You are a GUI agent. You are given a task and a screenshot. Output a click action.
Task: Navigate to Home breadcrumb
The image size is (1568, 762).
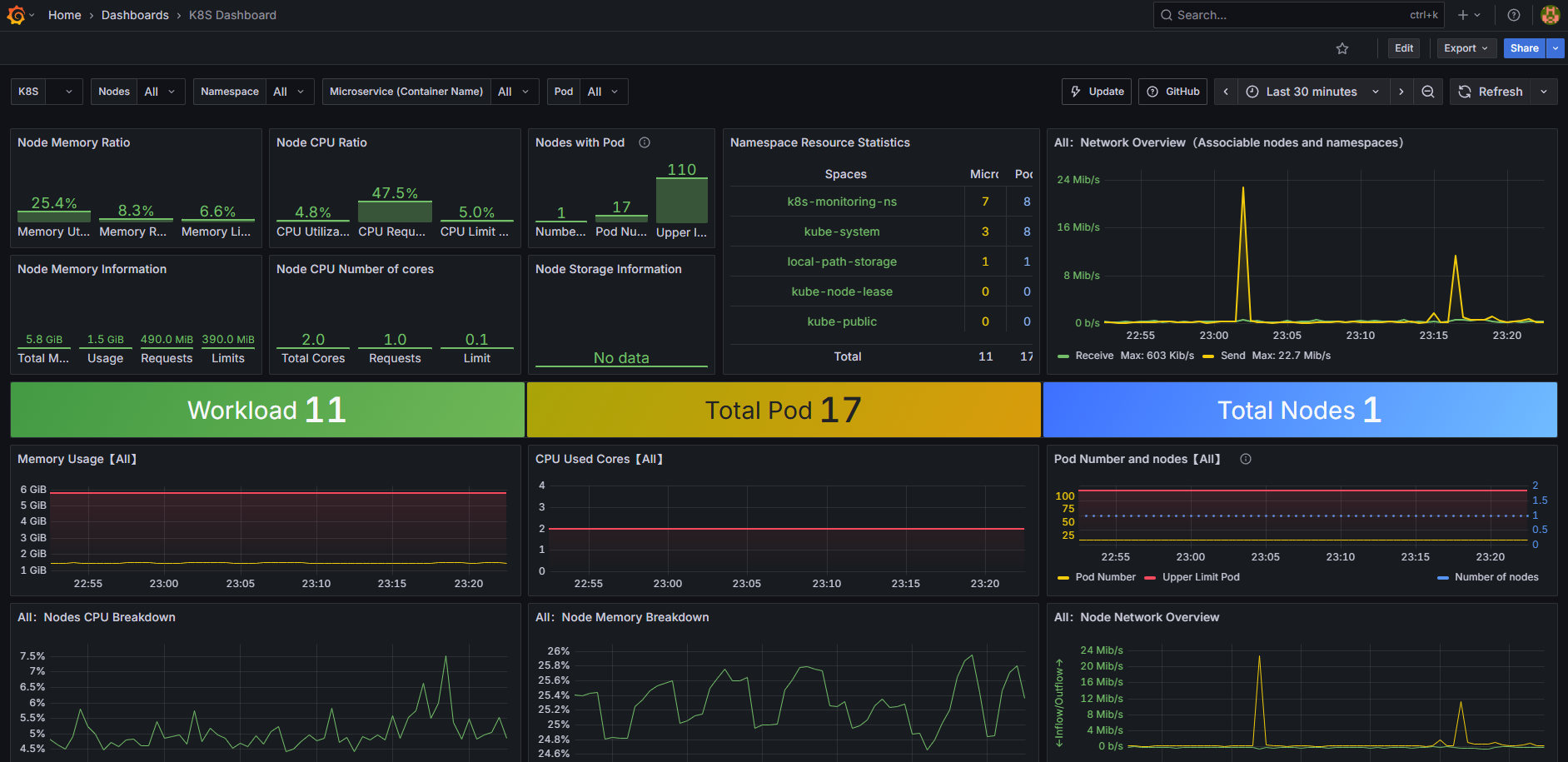pos(65,15)
